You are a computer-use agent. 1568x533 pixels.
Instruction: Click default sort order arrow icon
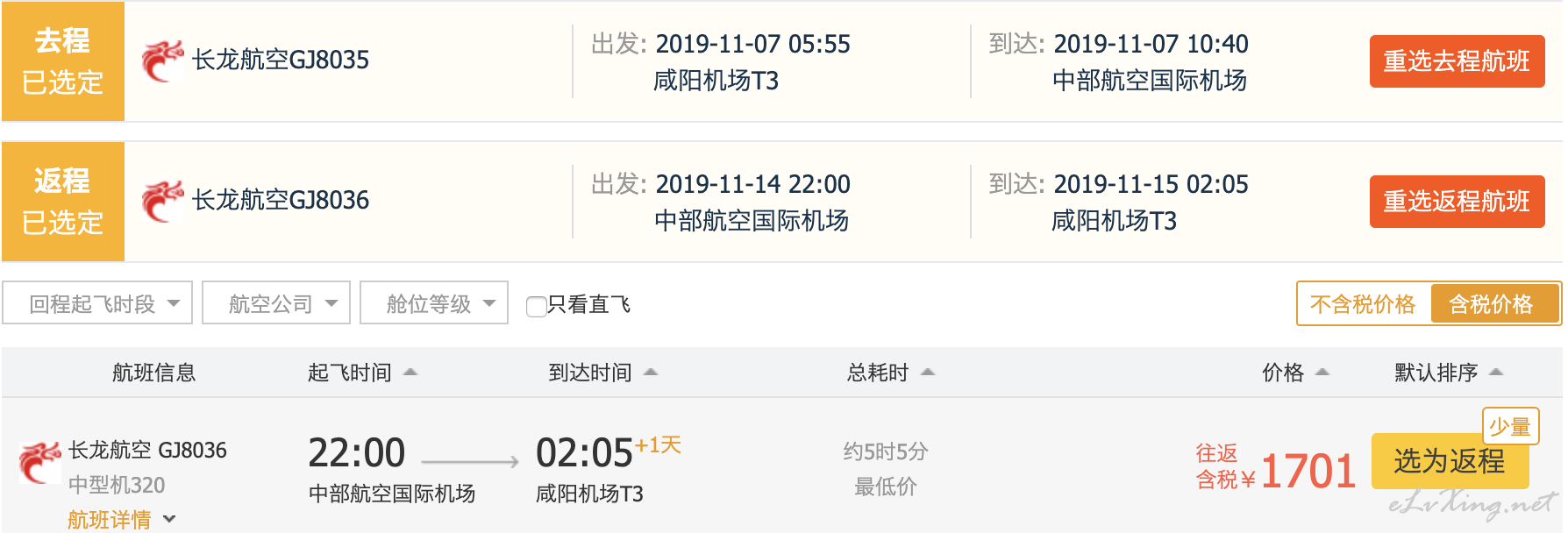pyautogui.click(x=1496, y=373)
